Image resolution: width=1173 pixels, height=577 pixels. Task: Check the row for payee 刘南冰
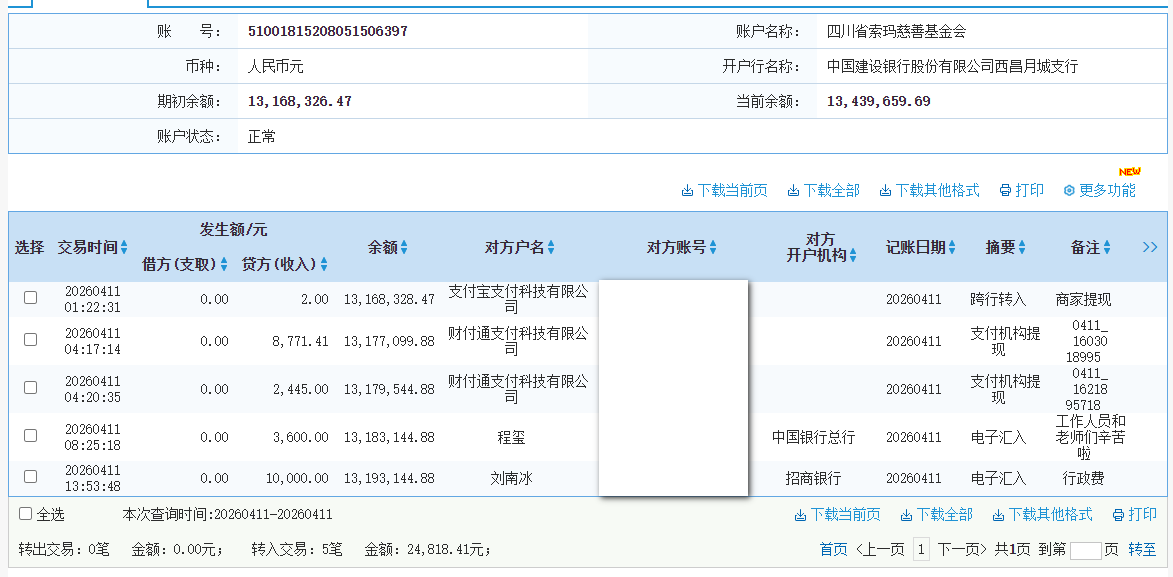click(x=30, y=478)
